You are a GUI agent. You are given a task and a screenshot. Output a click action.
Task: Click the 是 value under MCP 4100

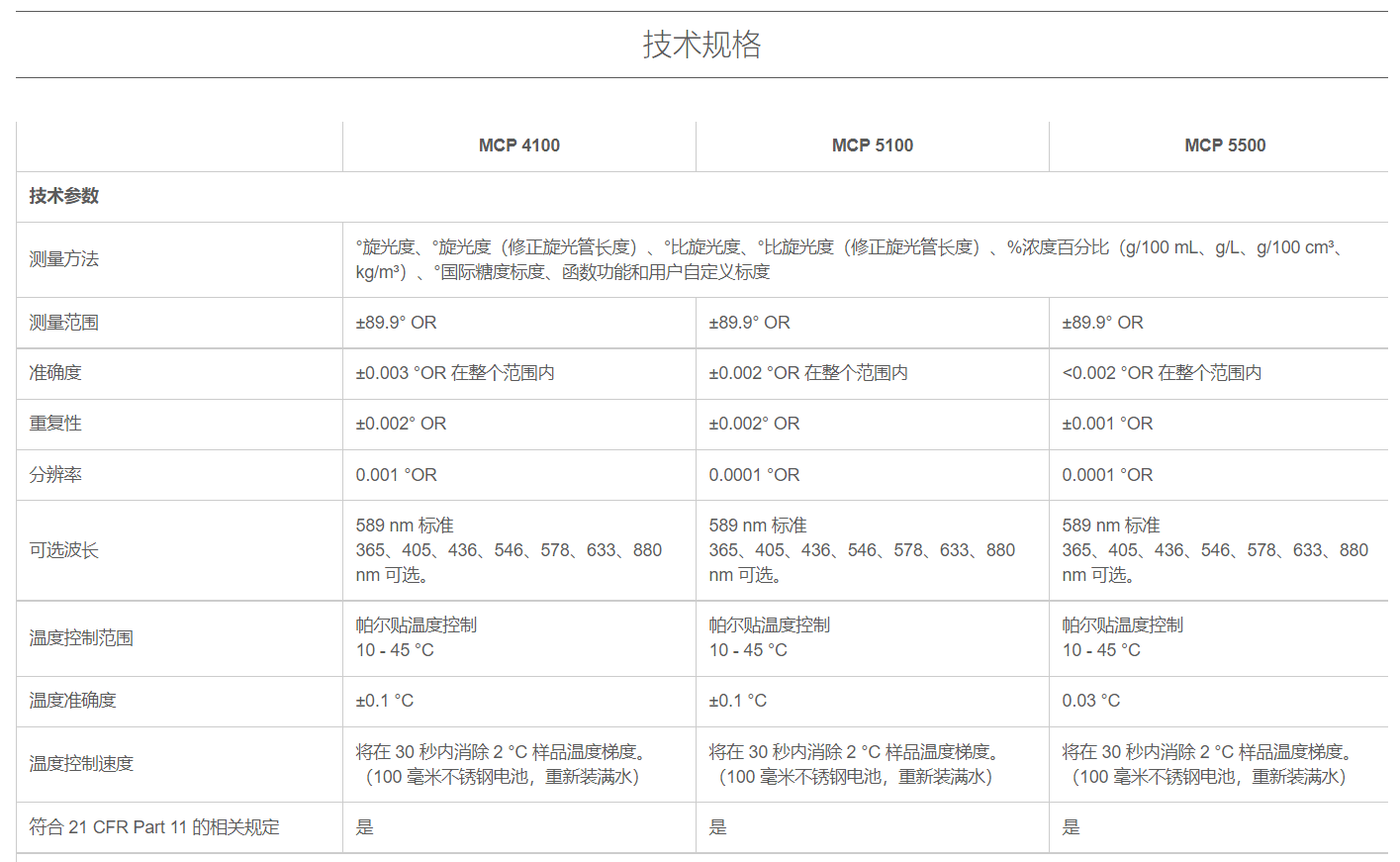coord(364,827)
